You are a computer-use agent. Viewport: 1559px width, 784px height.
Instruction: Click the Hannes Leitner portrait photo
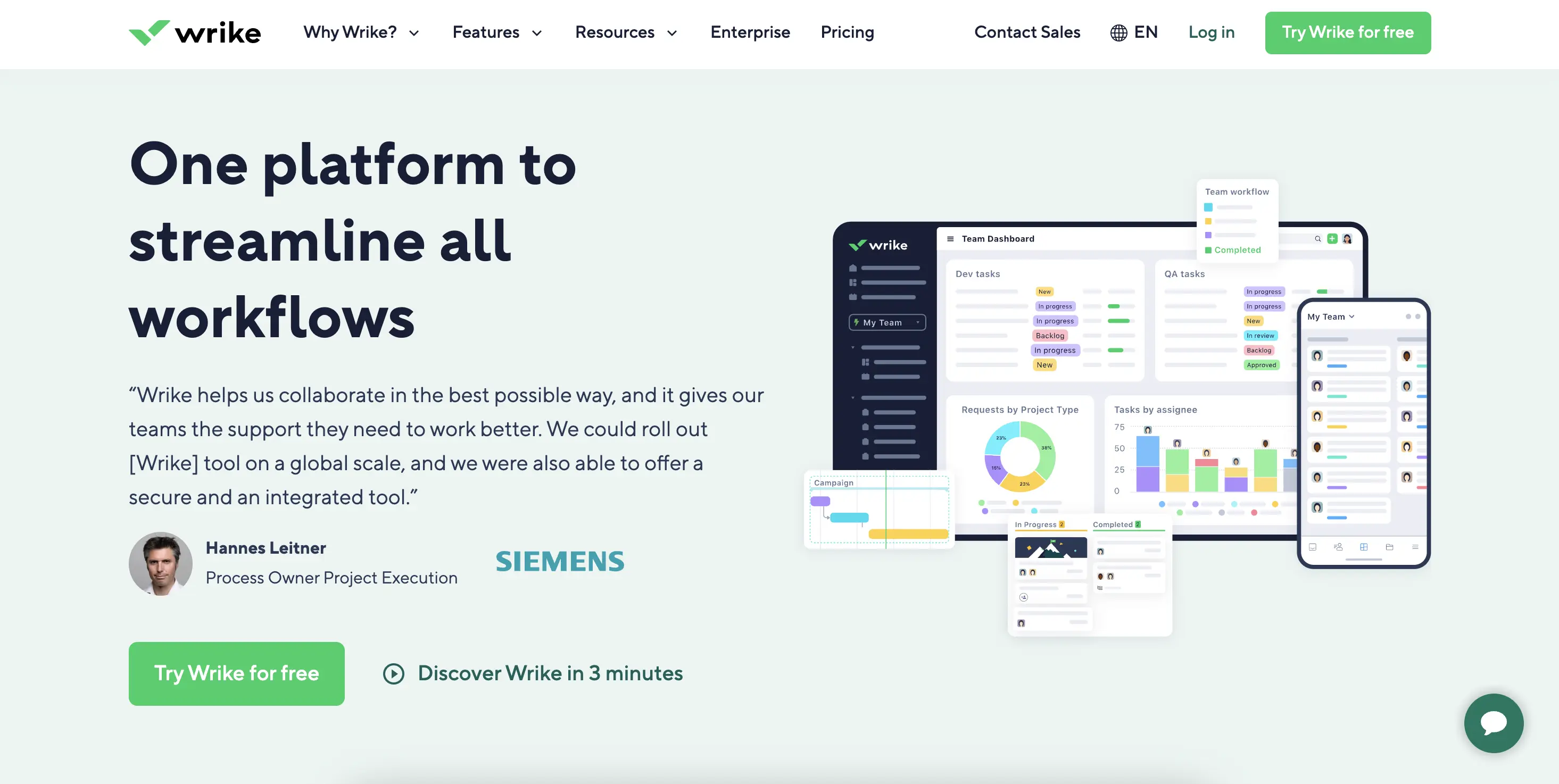coord(160,564)
